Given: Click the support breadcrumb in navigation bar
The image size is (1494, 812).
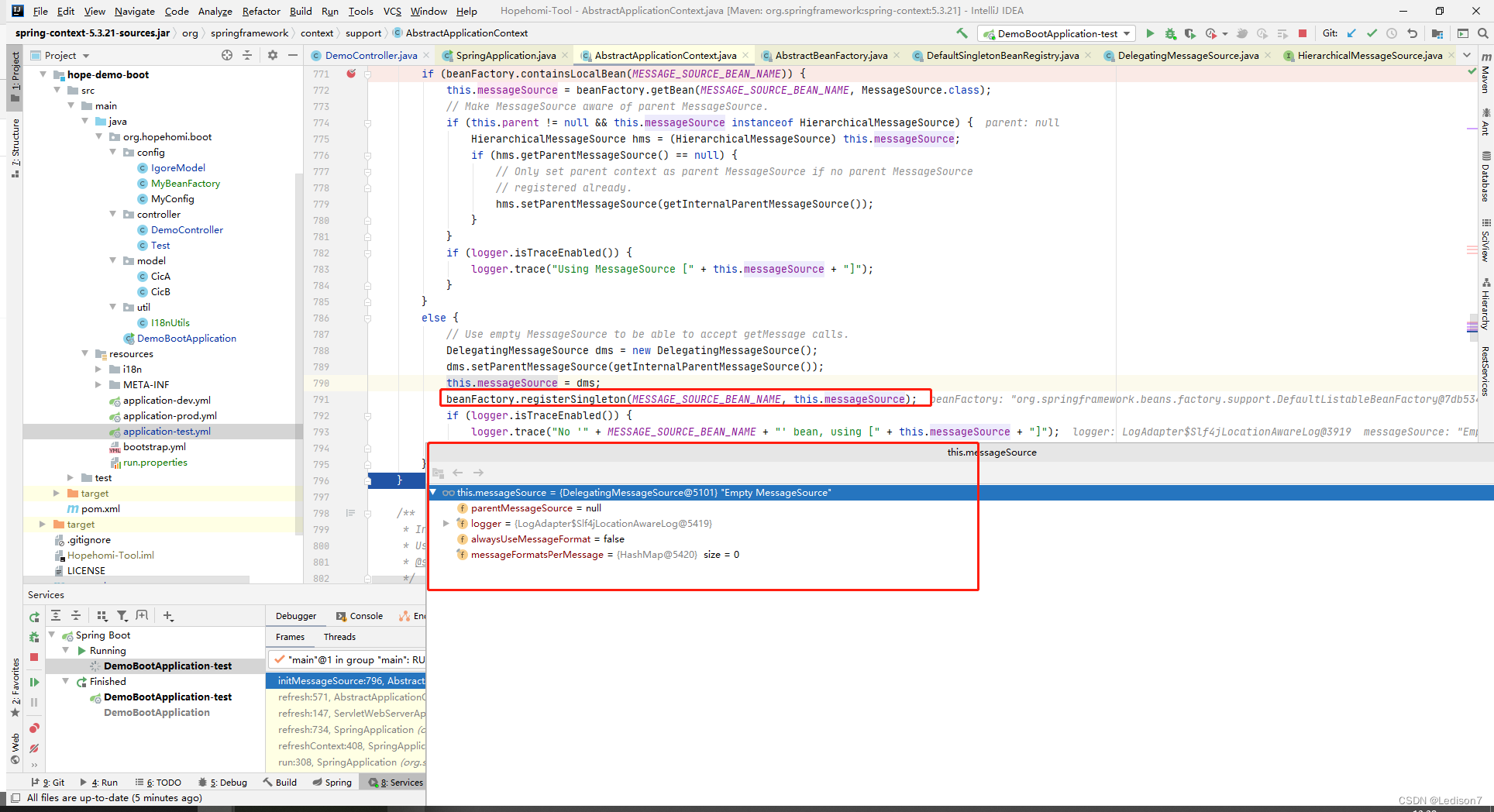Looking at the screenshot, I should (x=363, y=33).
